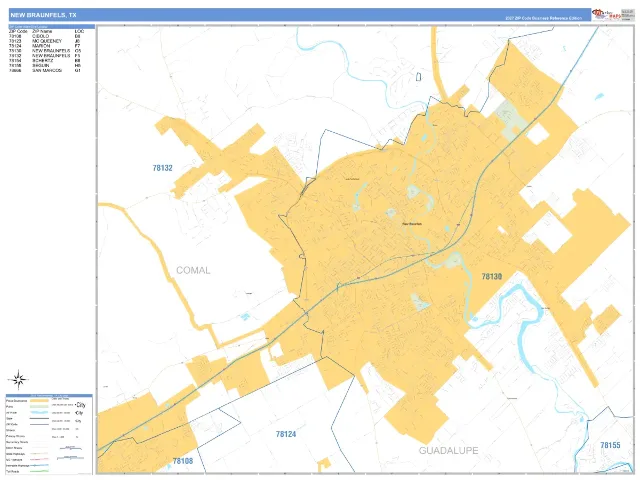640x480 pixels.
Task: Click the 'NEW BRAUNFELS, TX' map title
Action: [43, 15]
